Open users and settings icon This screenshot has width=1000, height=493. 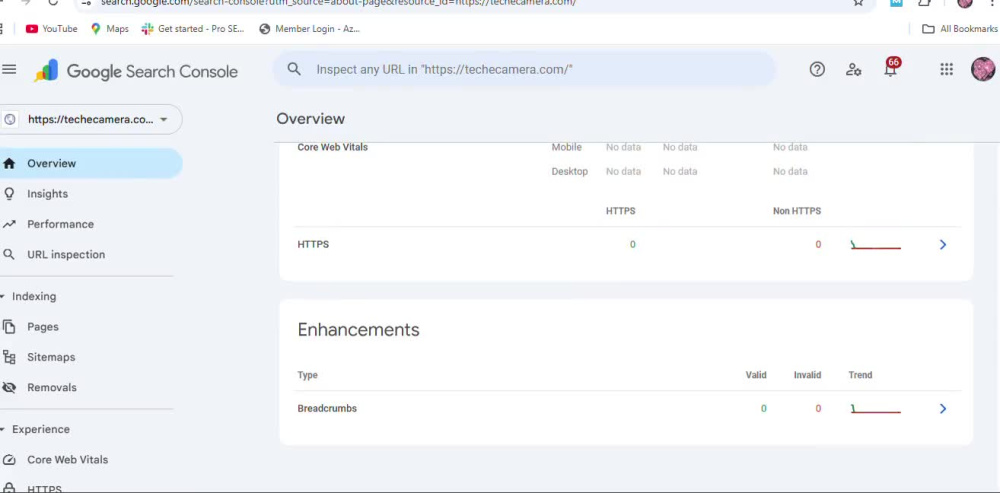click(x=853, y=70)
